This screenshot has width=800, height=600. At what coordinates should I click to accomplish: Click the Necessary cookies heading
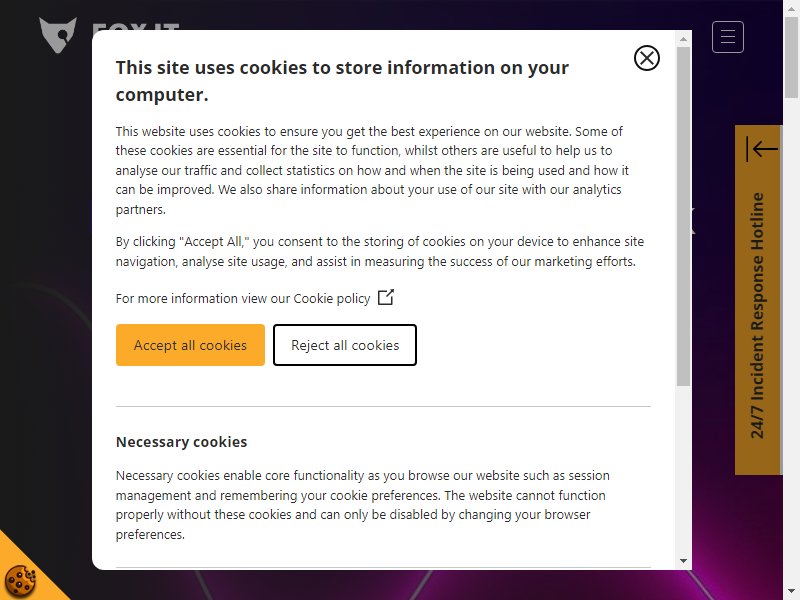tap(182, 442)
